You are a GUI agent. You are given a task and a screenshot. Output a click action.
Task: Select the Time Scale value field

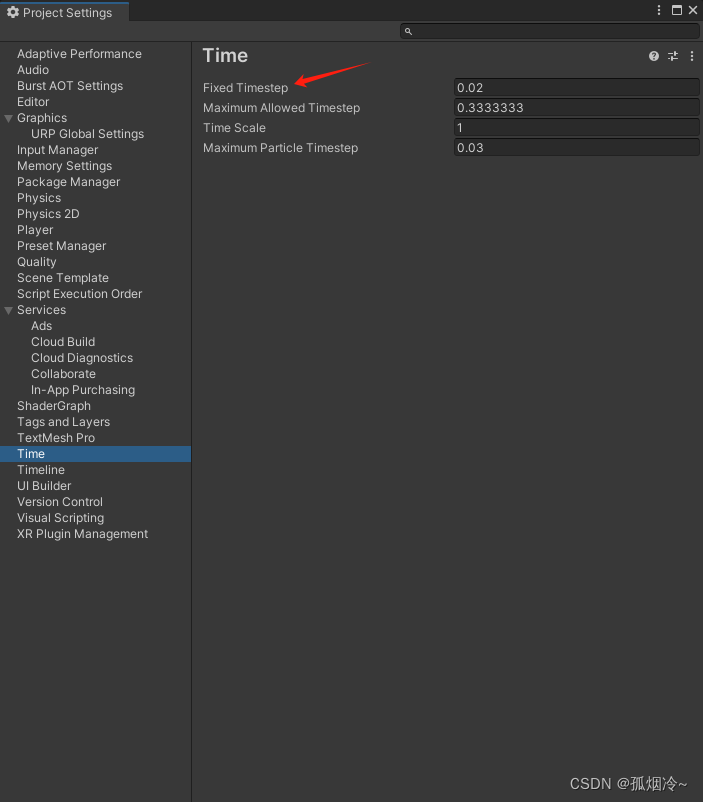[x=576, y=127]
